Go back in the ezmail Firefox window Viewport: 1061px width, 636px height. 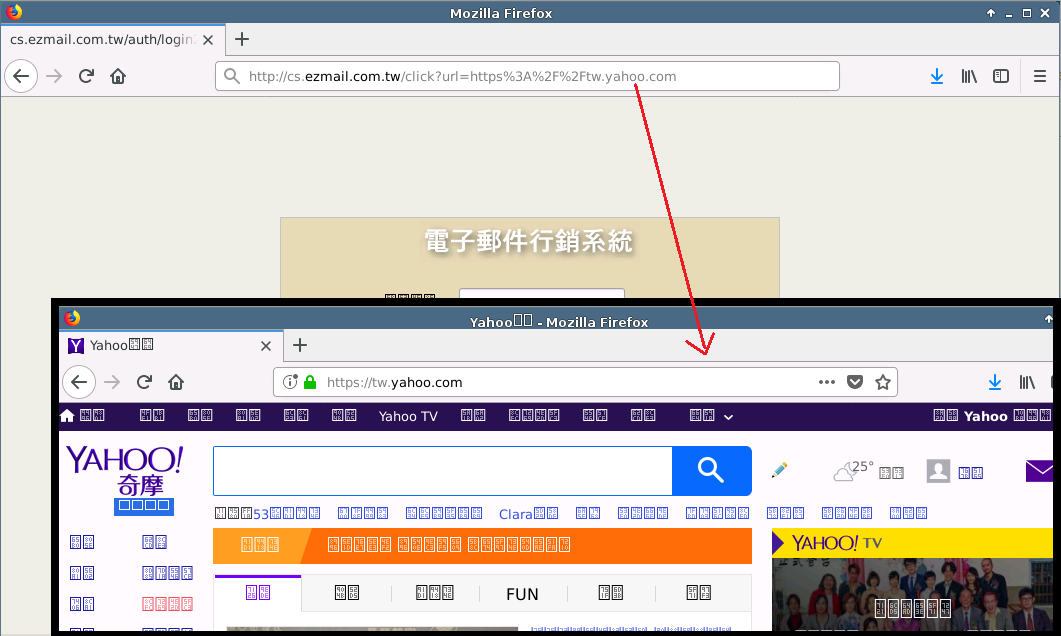click(21, 76)
